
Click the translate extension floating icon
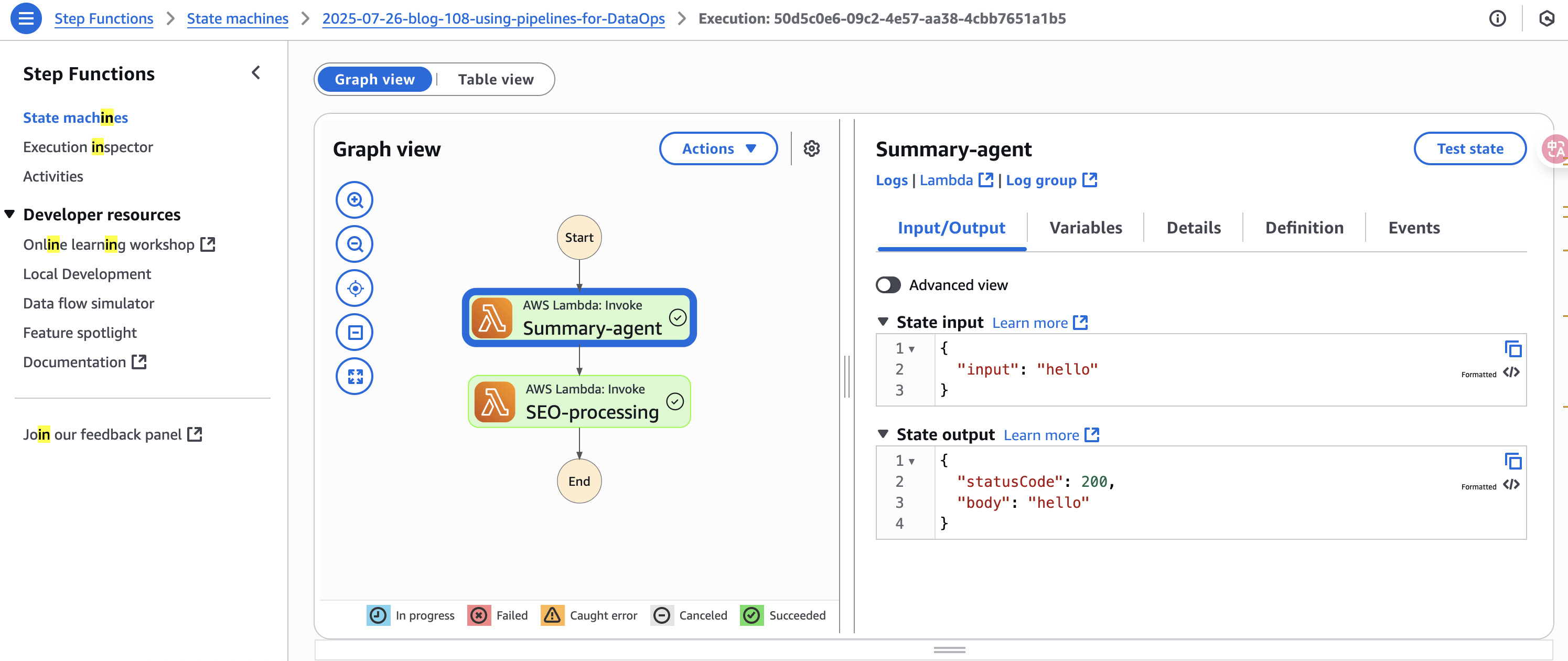(x=1554, y=148)
